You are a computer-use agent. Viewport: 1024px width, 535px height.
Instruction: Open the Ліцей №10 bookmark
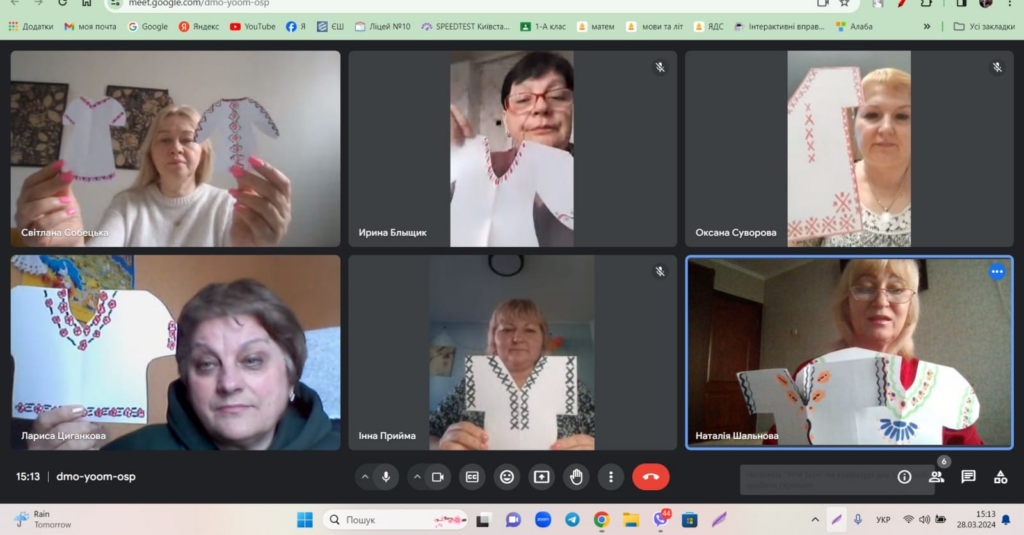pos(383,27)
